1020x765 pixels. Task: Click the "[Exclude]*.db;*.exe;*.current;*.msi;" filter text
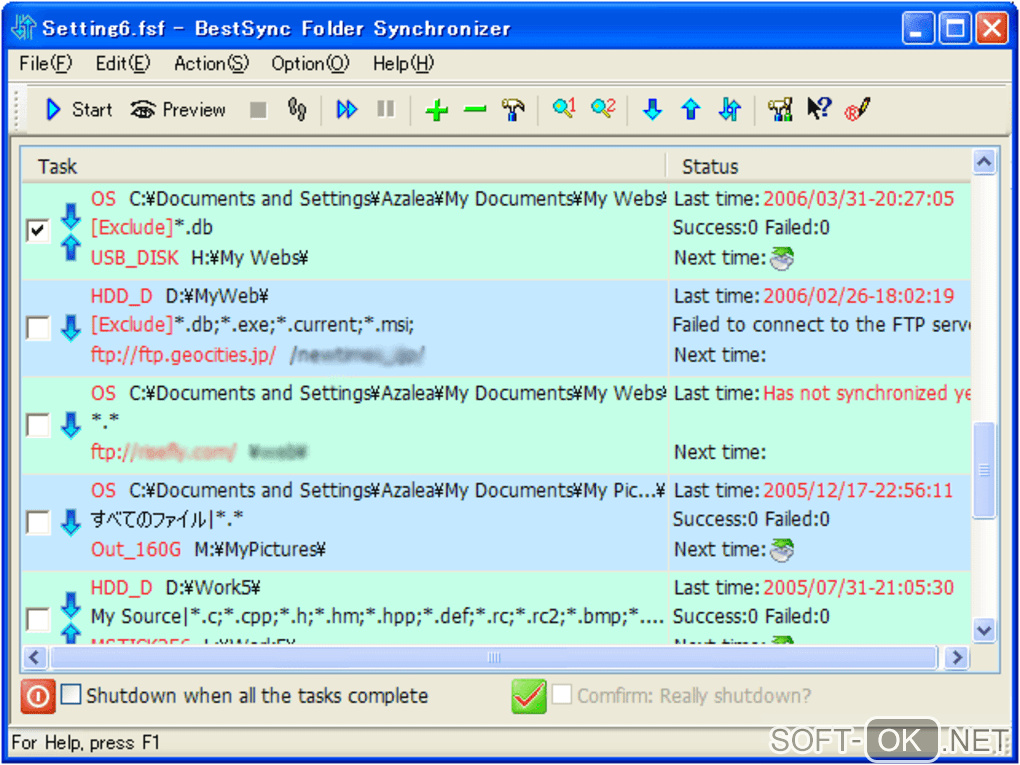tap(252, 325)
